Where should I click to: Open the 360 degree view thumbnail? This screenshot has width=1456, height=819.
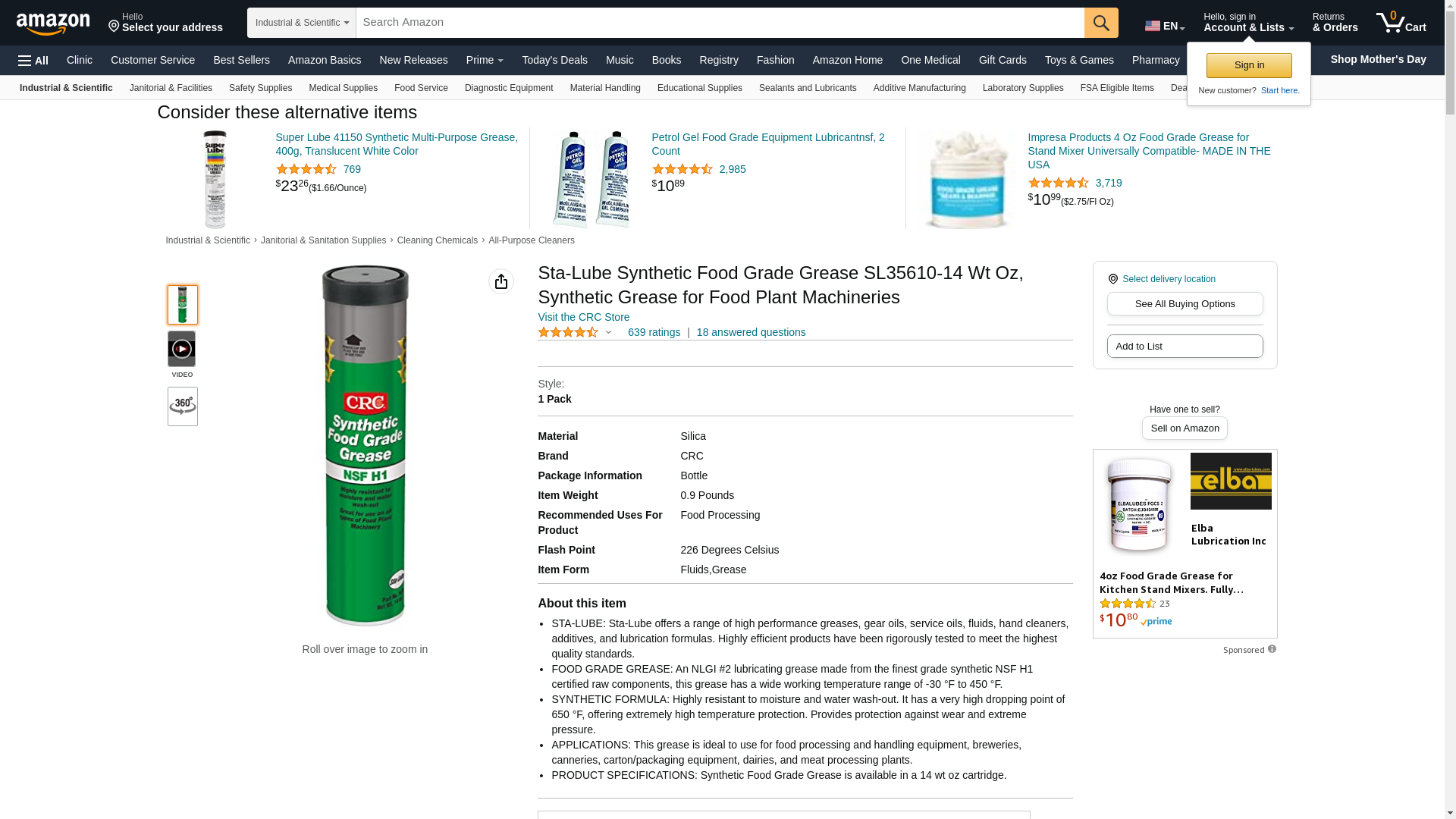click(x=183, y=406)
